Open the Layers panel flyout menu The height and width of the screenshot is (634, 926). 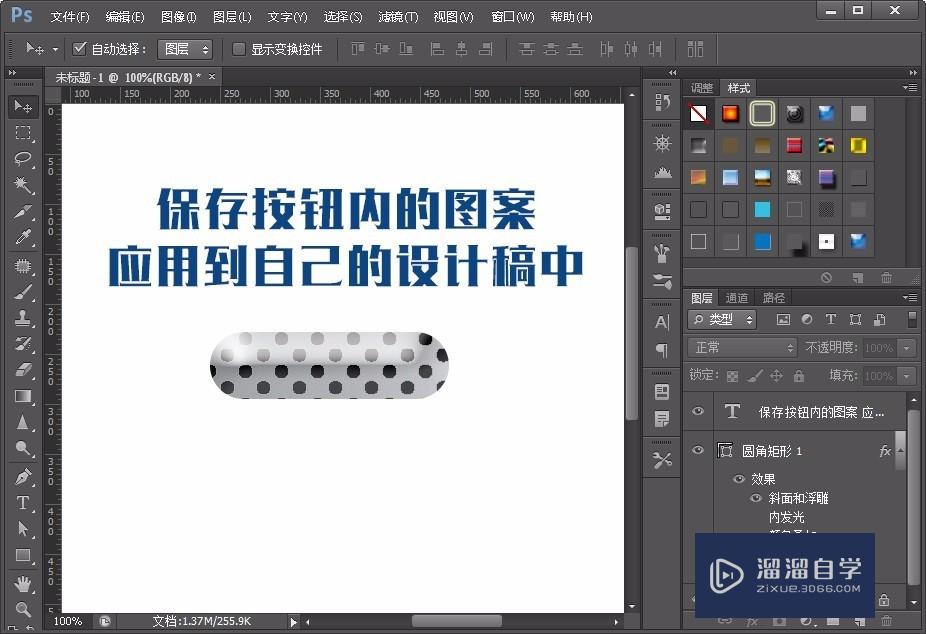coord(911,298)
